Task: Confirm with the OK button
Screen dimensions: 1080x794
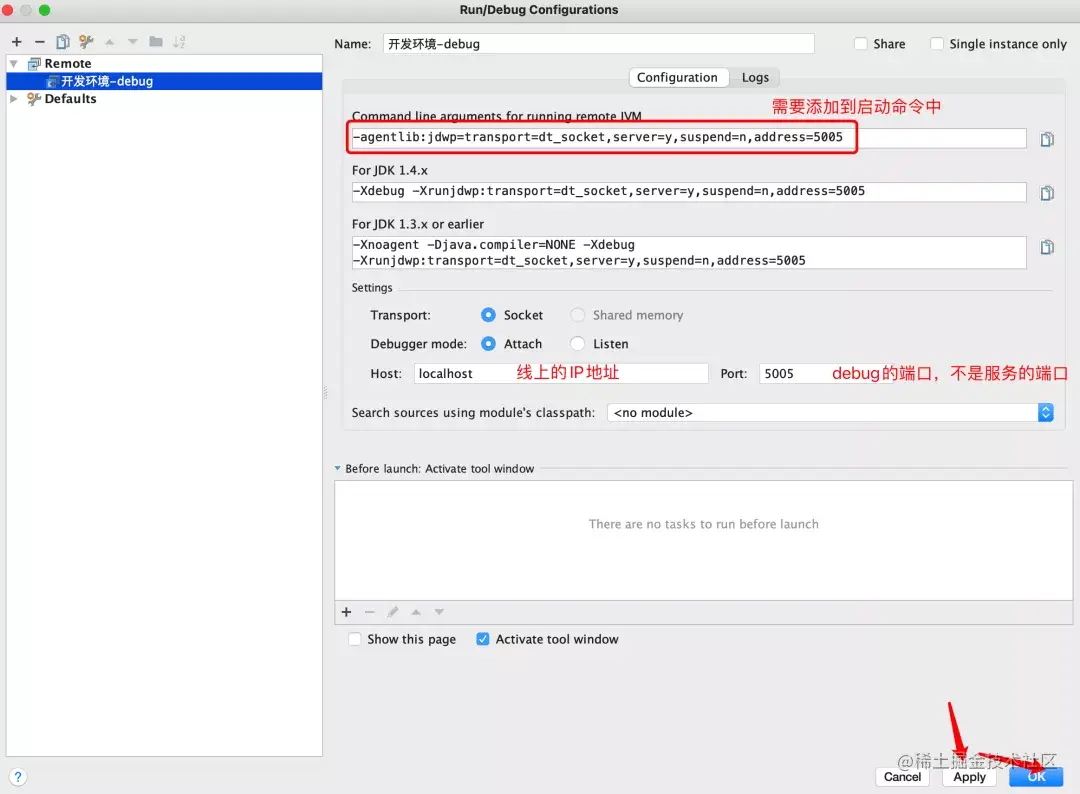Action: (1036, 777)
